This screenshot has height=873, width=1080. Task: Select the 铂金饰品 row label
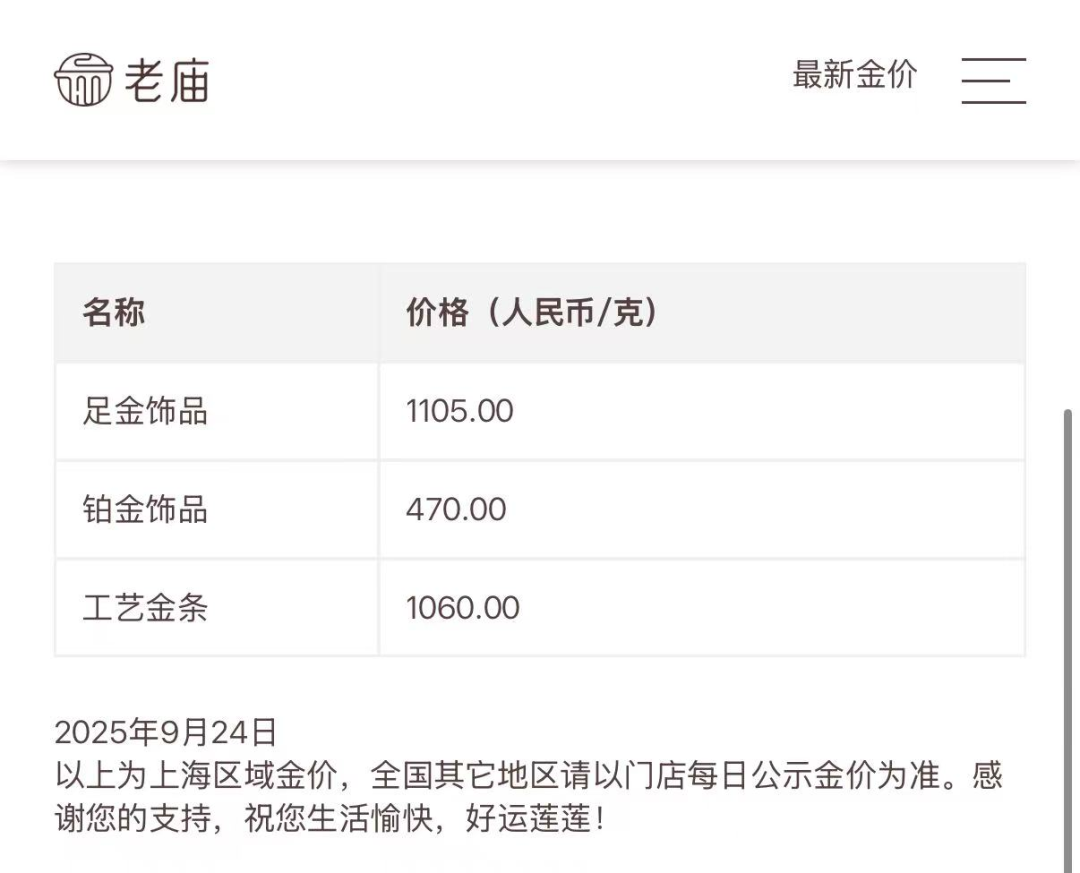(145, 509)
